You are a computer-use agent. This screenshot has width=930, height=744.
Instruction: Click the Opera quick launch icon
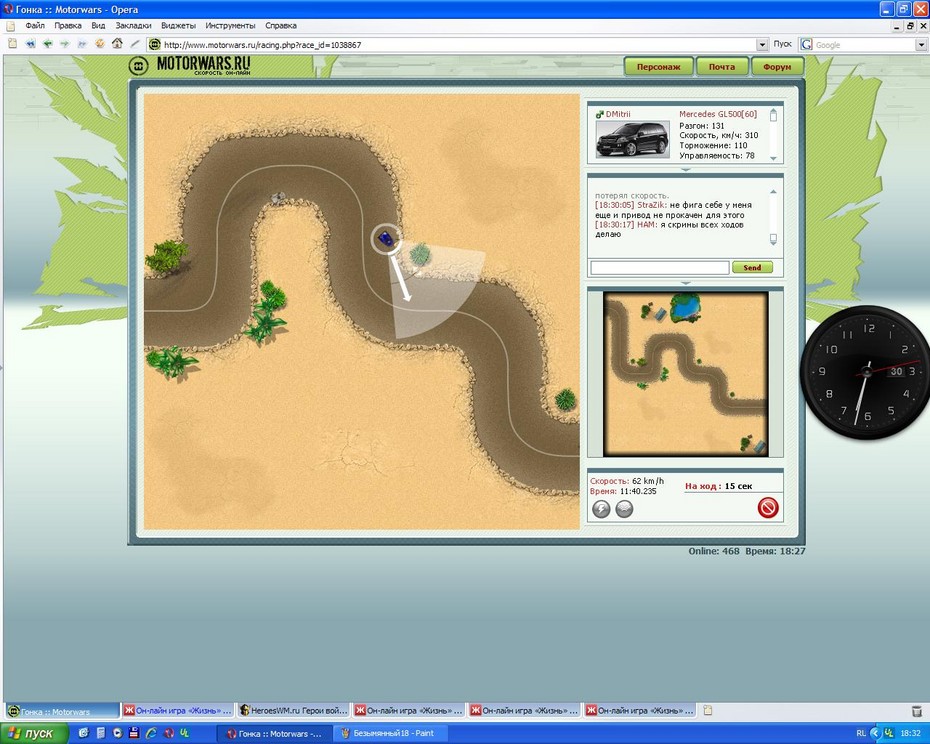(168, 733)
